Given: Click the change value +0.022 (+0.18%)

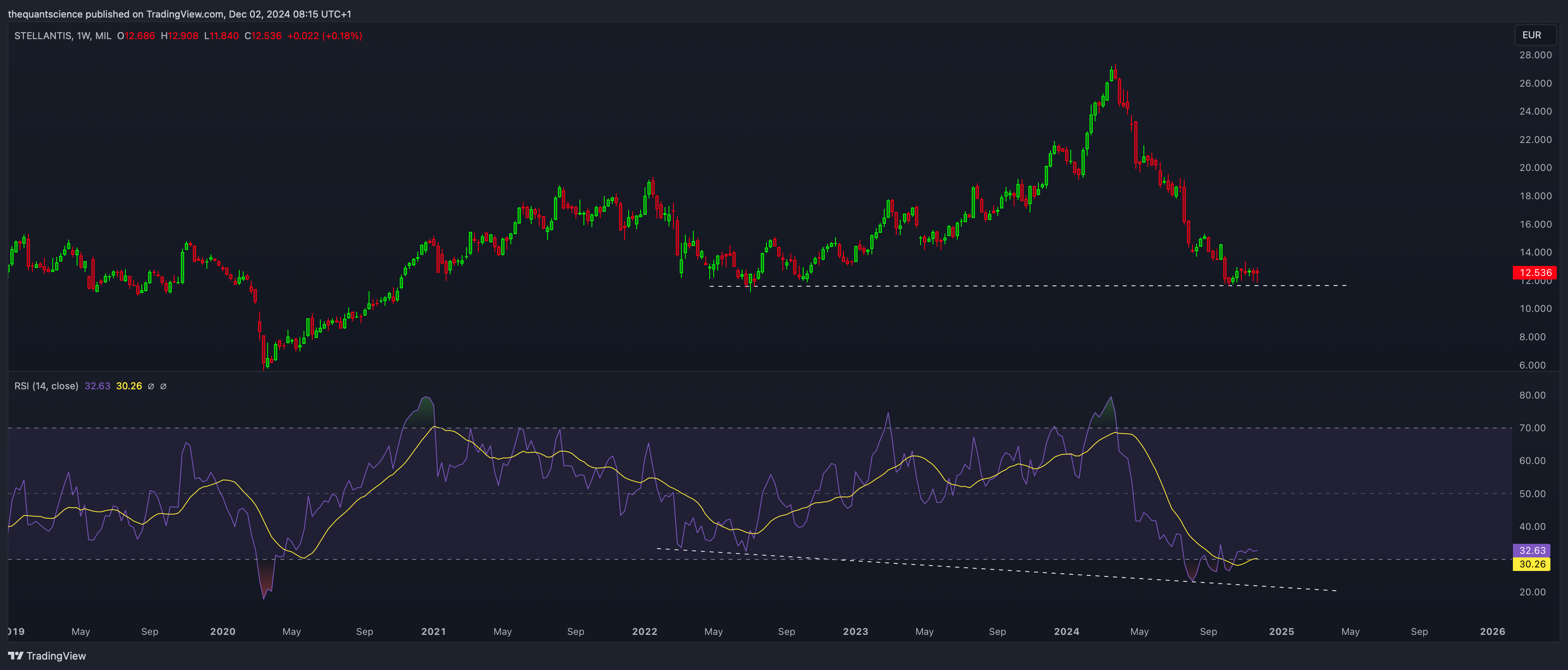Looking at the screenshot, I should pos(324,36).
